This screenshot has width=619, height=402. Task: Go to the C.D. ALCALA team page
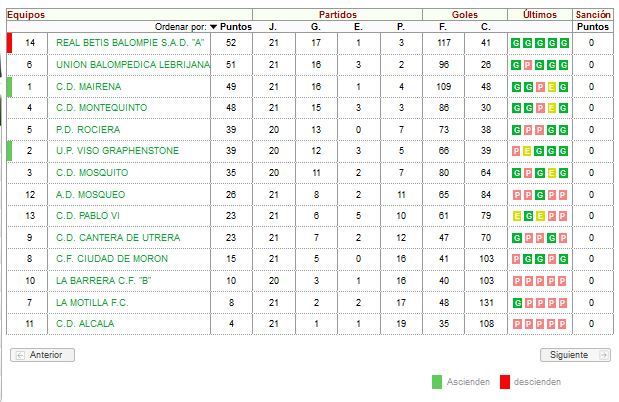click(85, 324)
